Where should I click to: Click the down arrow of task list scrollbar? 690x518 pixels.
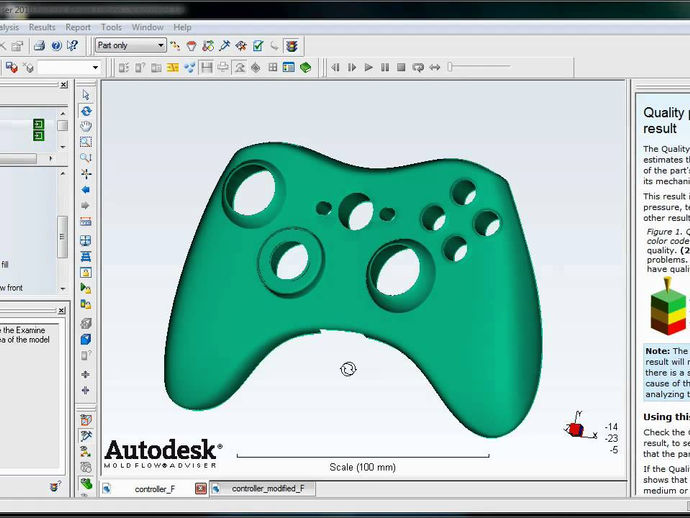[x=62, y=147]
